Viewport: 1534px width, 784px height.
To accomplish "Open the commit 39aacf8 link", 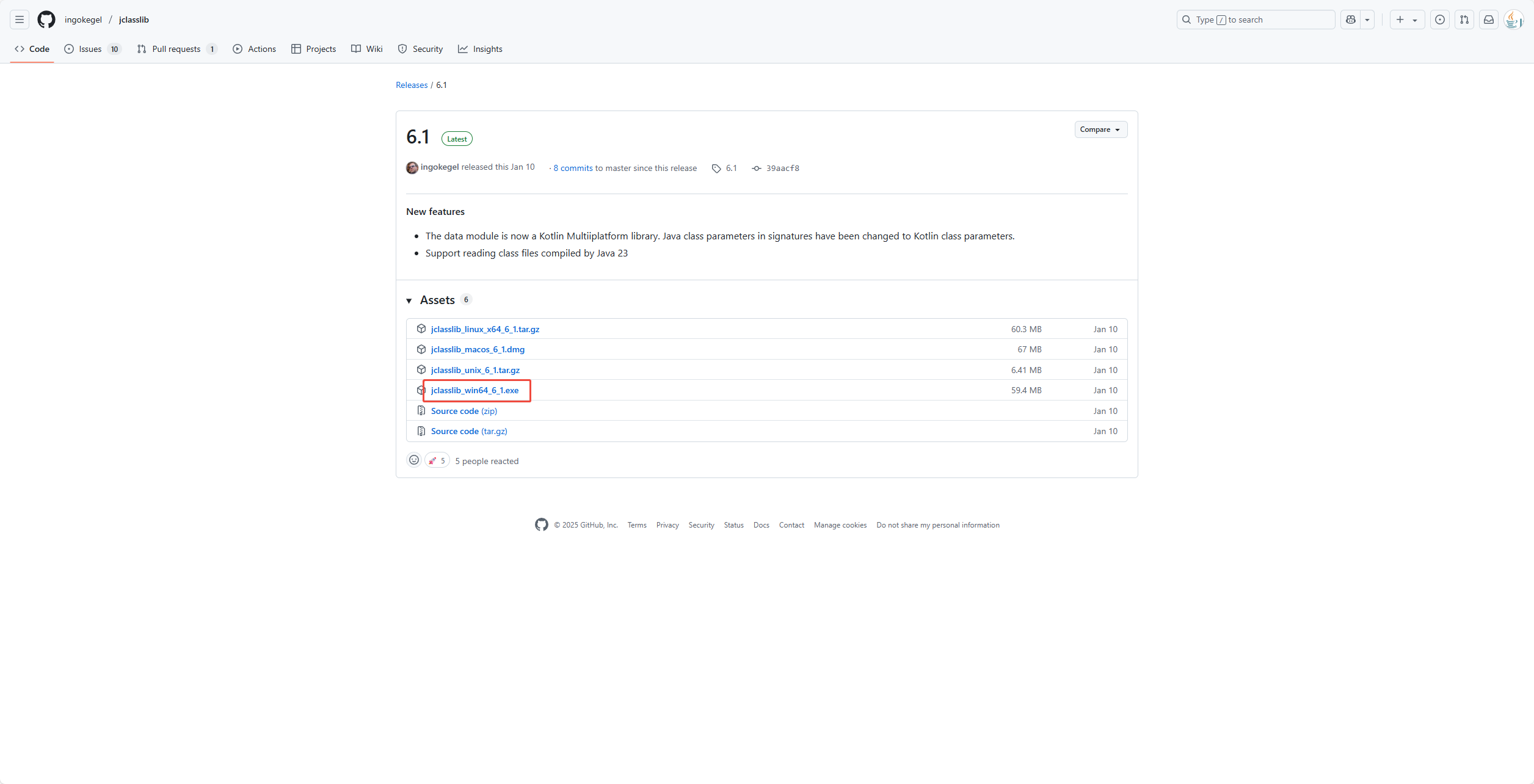I will (776, 169).
